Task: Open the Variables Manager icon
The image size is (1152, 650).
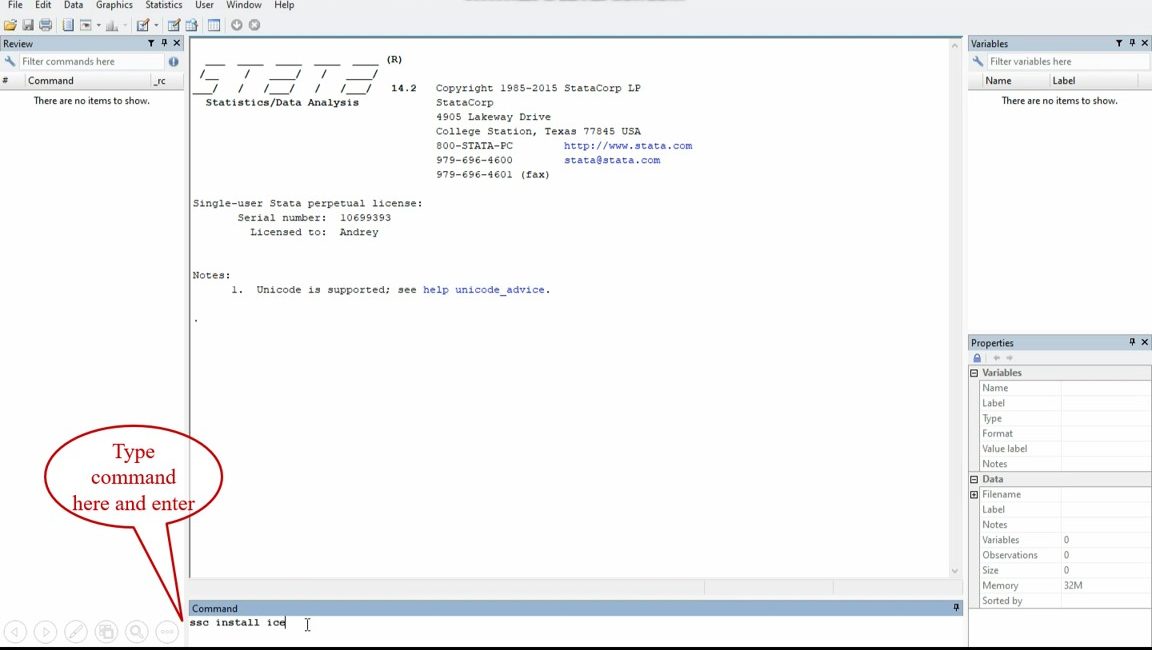Action: (x=214, y=25)
